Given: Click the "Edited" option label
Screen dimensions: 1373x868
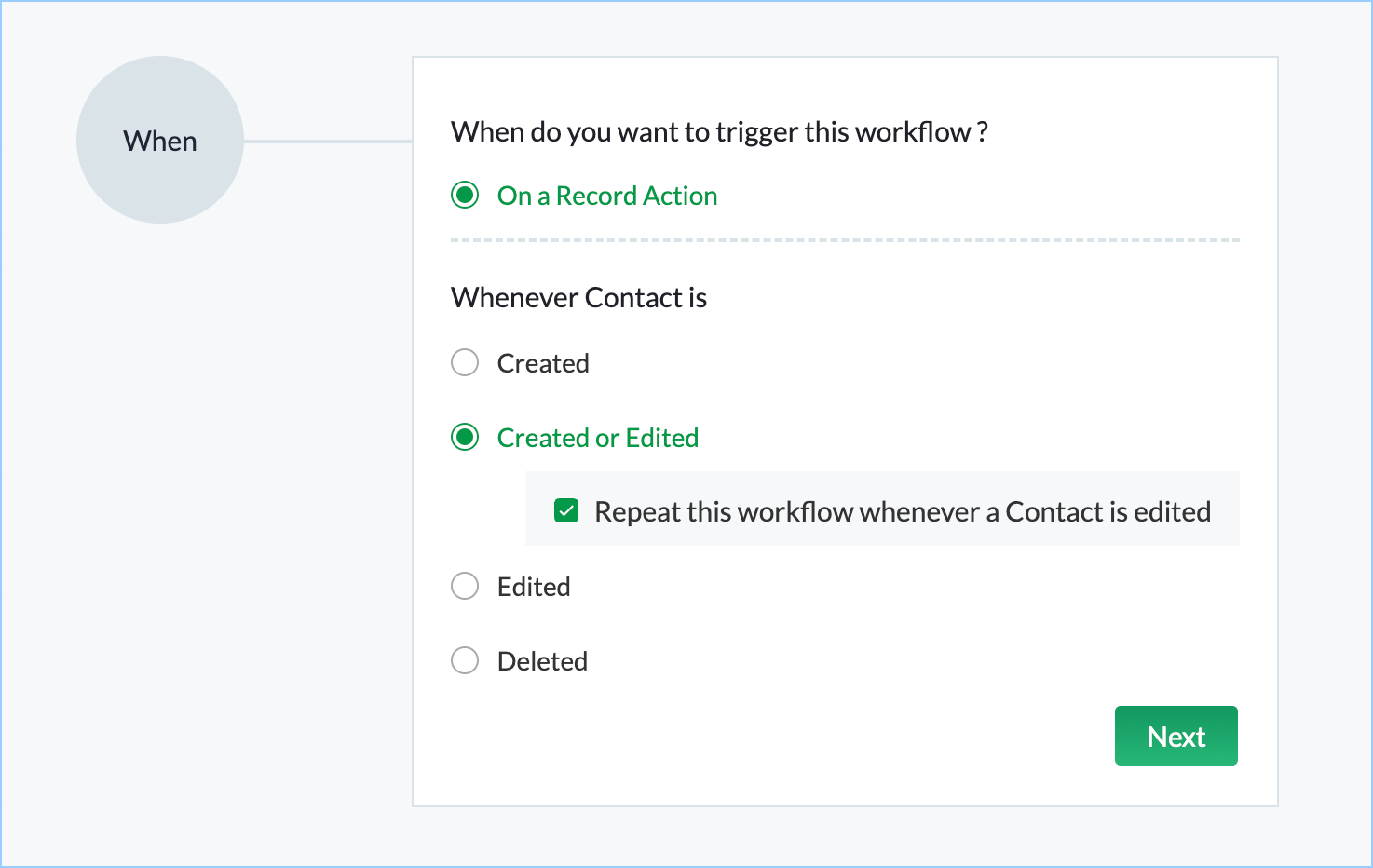Looking at the screenshot, I should click(534, 587).
